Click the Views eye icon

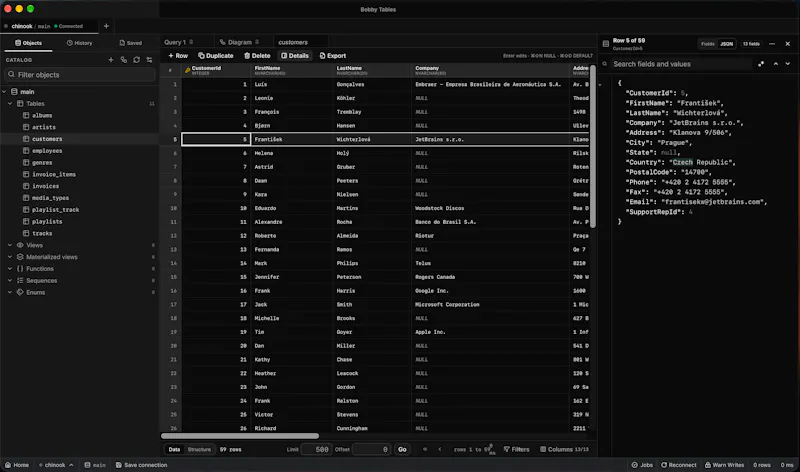point(20,245)
